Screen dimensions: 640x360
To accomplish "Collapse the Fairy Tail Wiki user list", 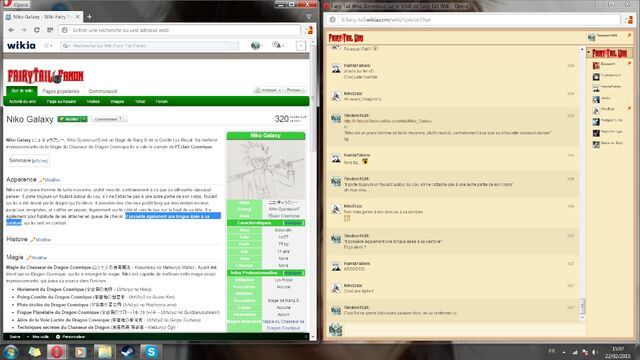I will pos(589,53).
